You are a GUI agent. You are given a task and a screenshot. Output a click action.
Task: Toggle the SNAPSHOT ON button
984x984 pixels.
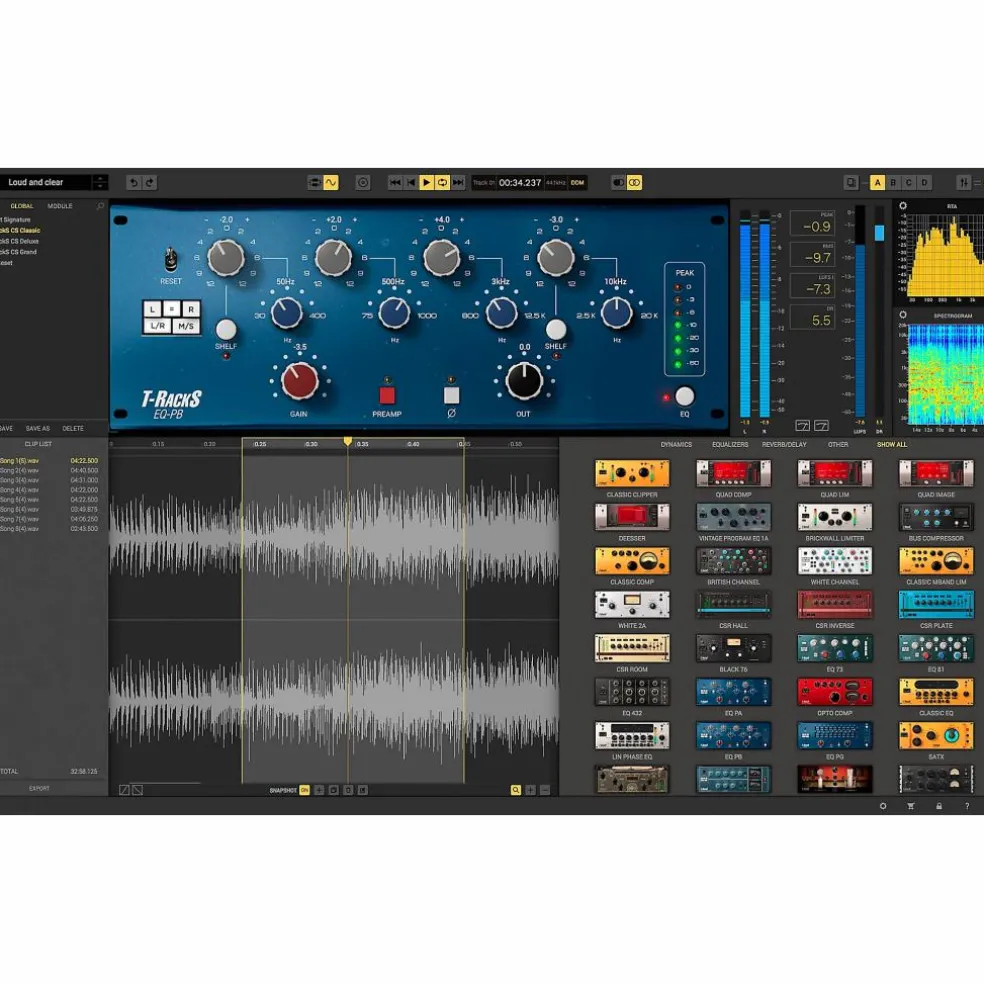(x=304, y=790)
